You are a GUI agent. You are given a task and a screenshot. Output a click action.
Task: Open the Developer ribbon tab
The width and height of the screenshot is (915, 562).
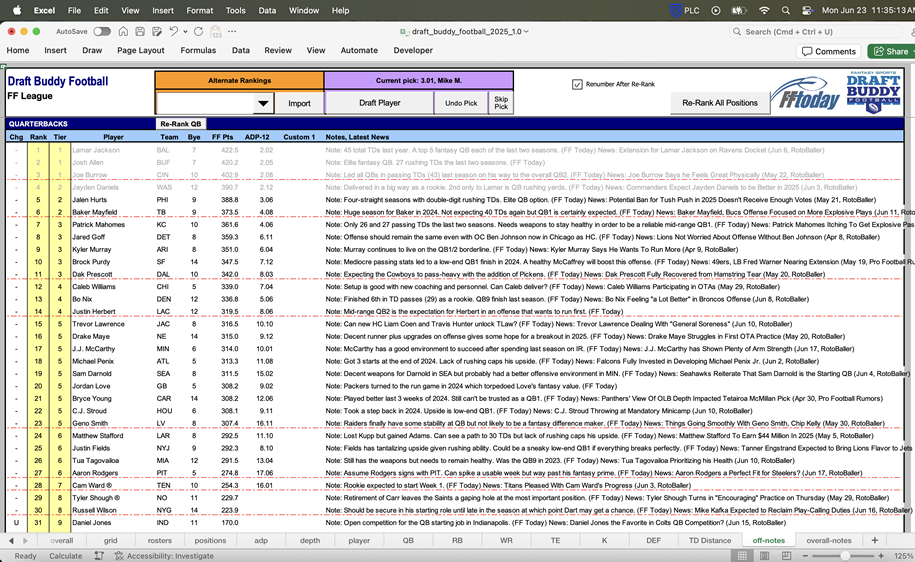pos(413,50)
